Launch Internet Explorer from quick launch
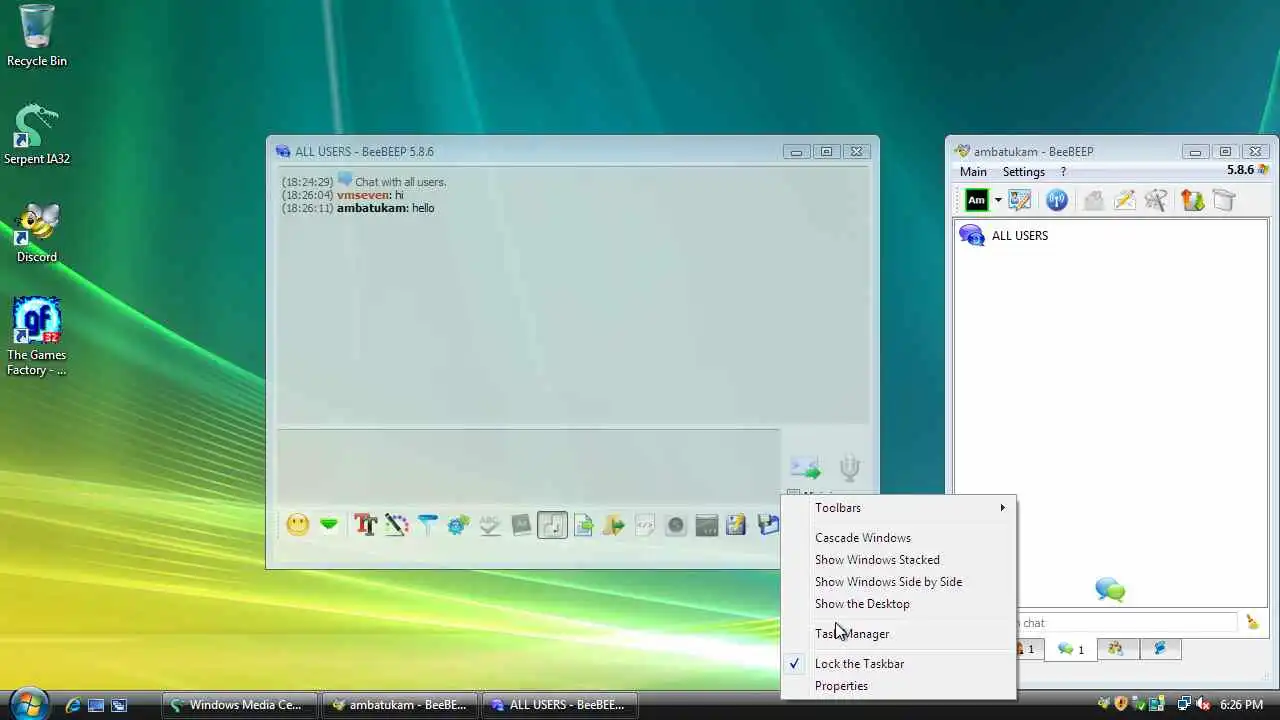The height and width of the screenshot is (720, 1280). (73, 705)
